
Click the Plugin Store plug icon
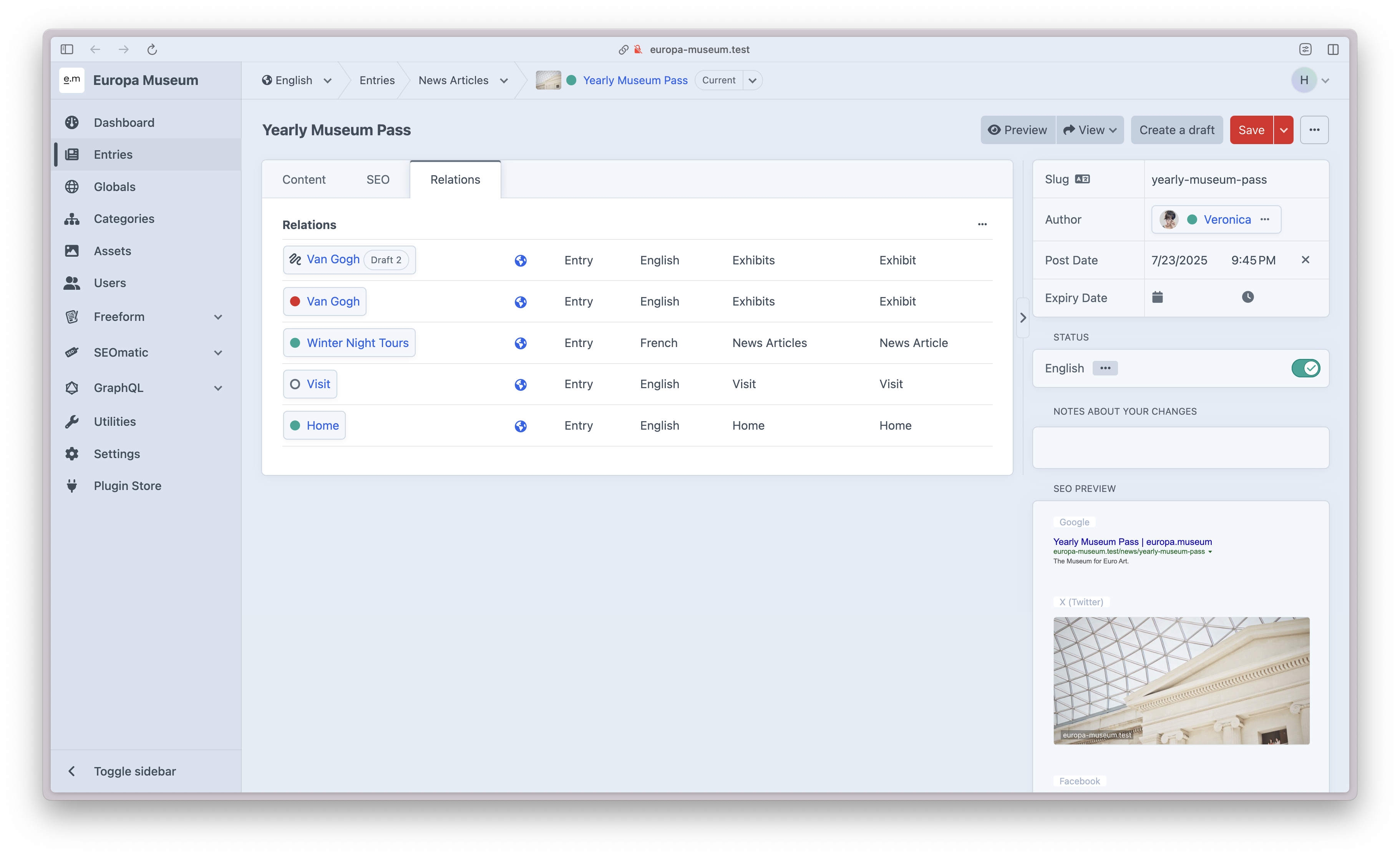71,486
